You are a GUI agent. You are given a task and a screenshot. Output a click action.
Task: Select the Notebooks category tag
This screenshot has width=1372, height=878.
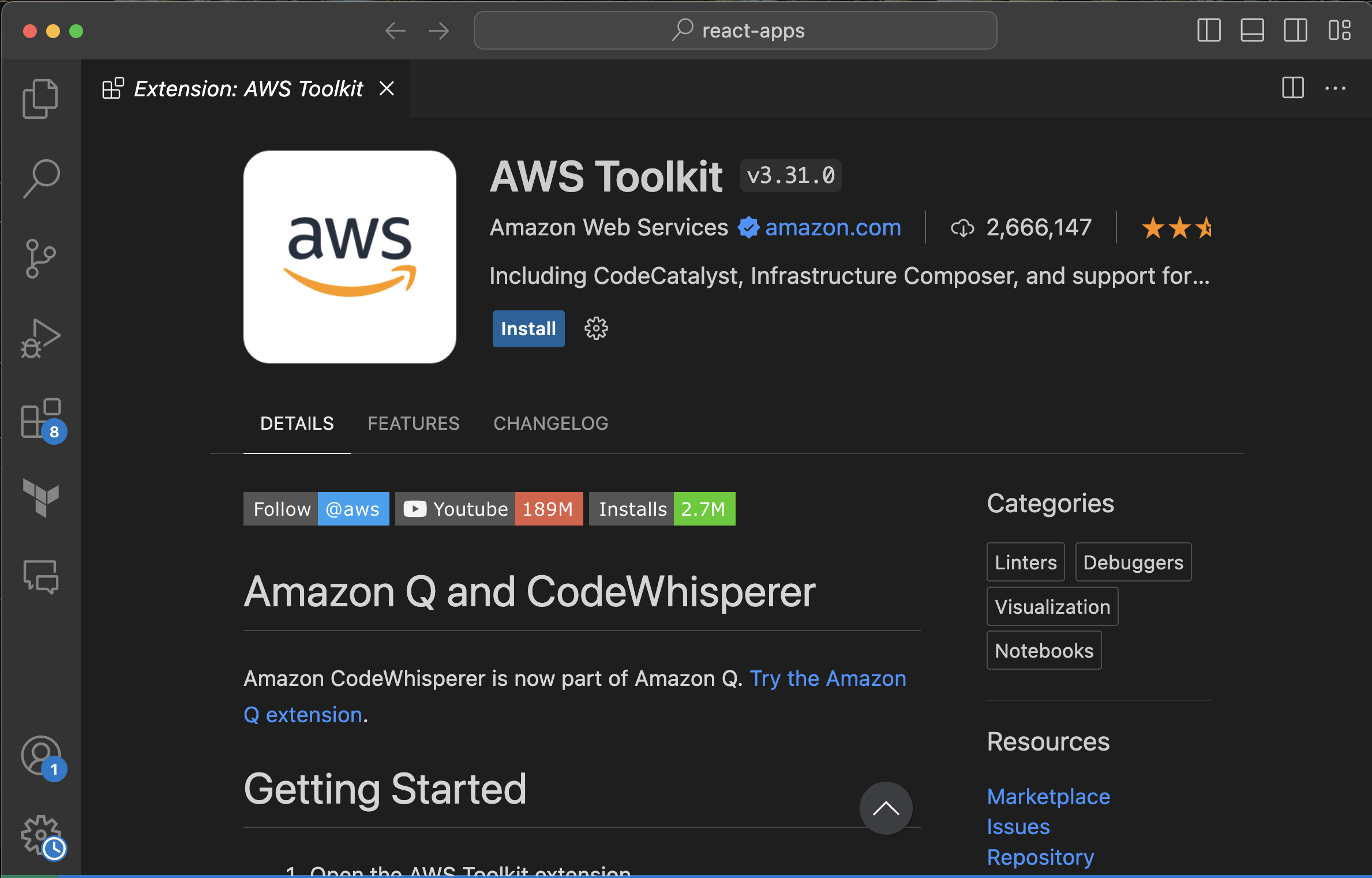tap(1044, 650)
